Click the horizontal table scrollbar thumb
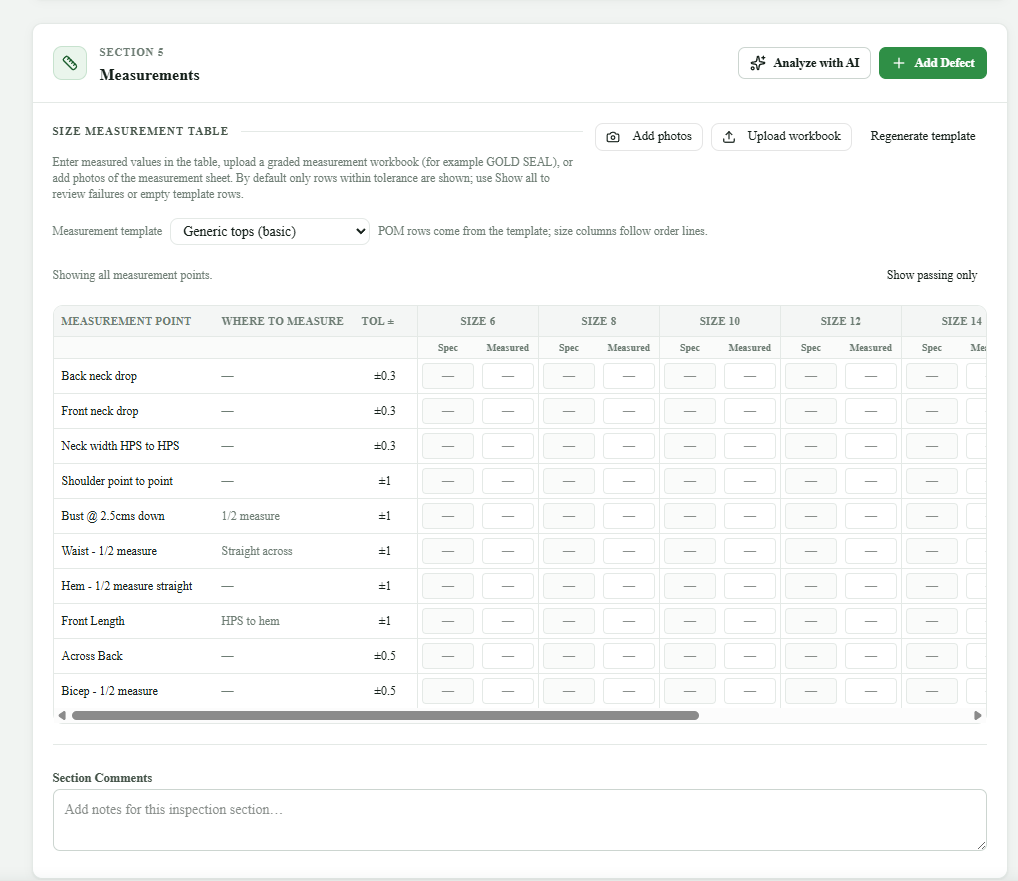This screenshot has height=881, width=1018. tap(385, 715)
